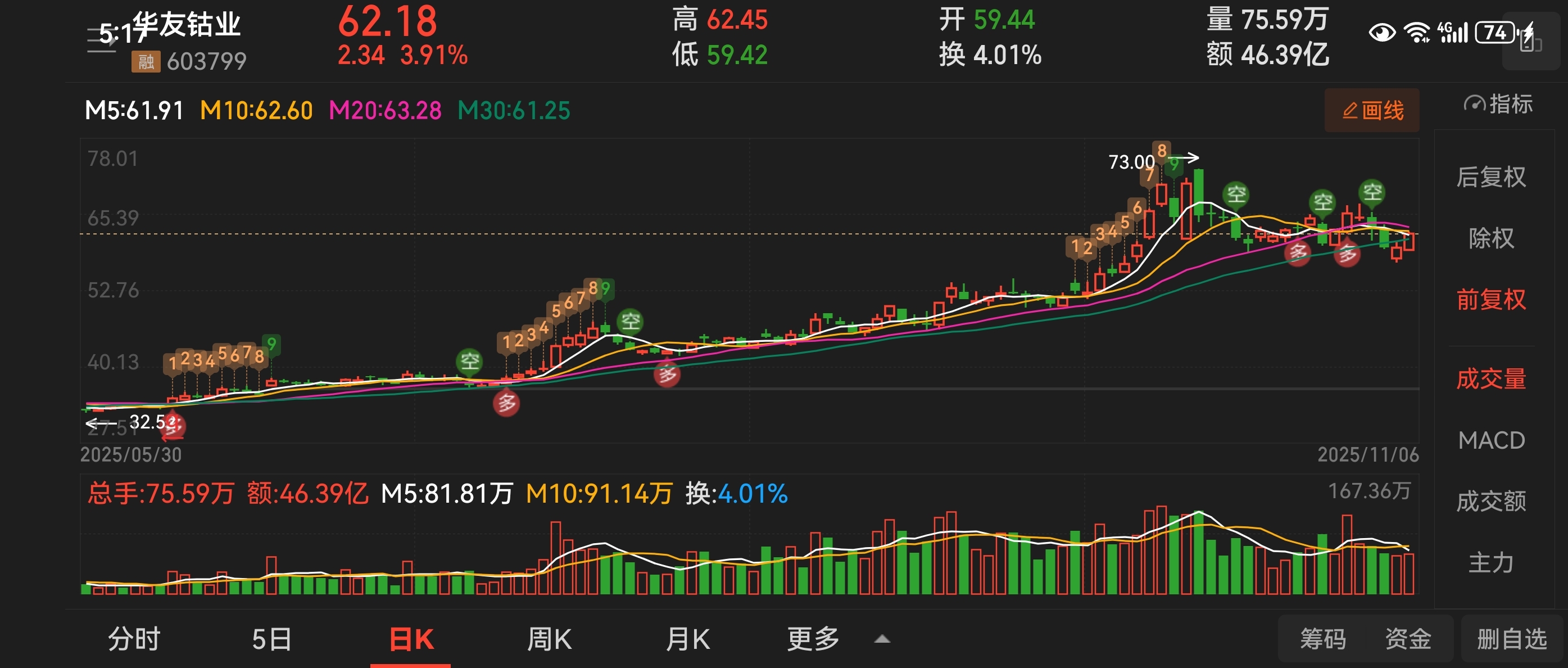Expand the 更多 period dropdown

coord(813,639)
